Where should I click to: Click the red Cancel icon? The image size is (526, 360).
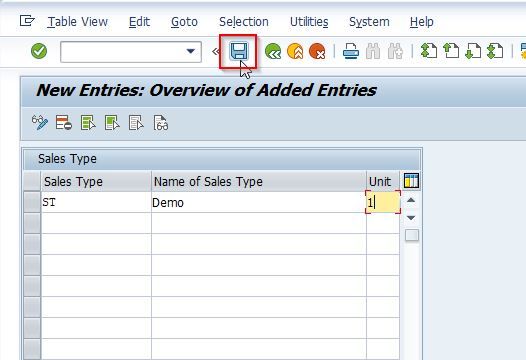317,51
